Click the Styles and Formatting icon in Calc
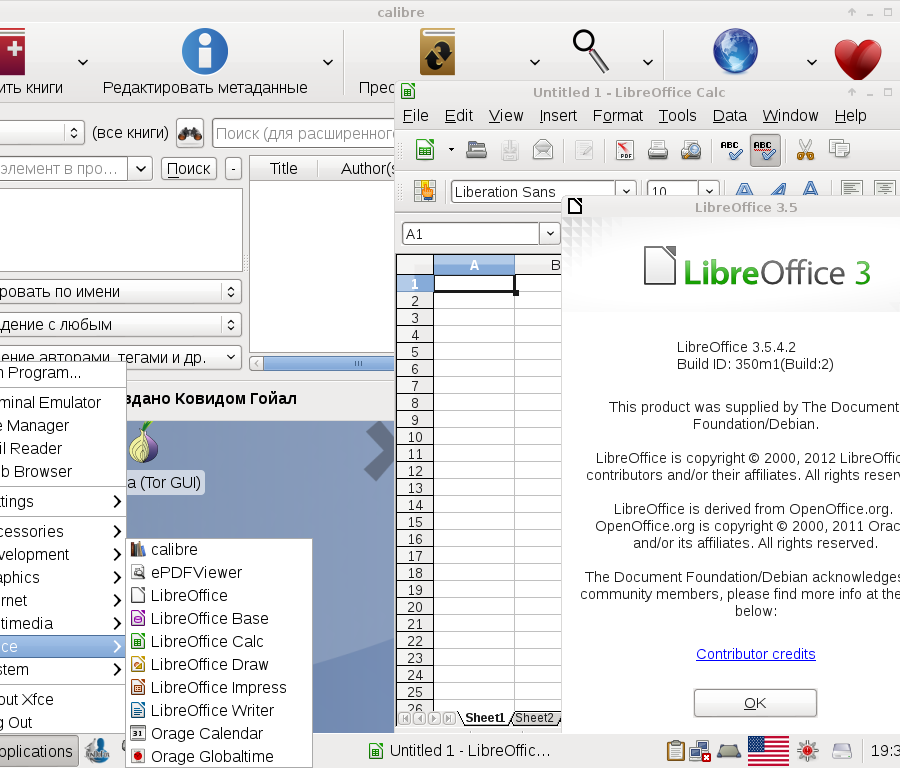 coord(425,191)
